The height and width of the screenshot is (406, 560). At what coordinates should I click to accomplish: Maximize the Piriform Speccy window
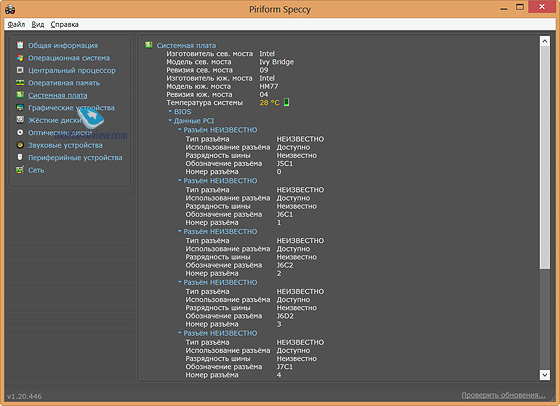point(520,7)
